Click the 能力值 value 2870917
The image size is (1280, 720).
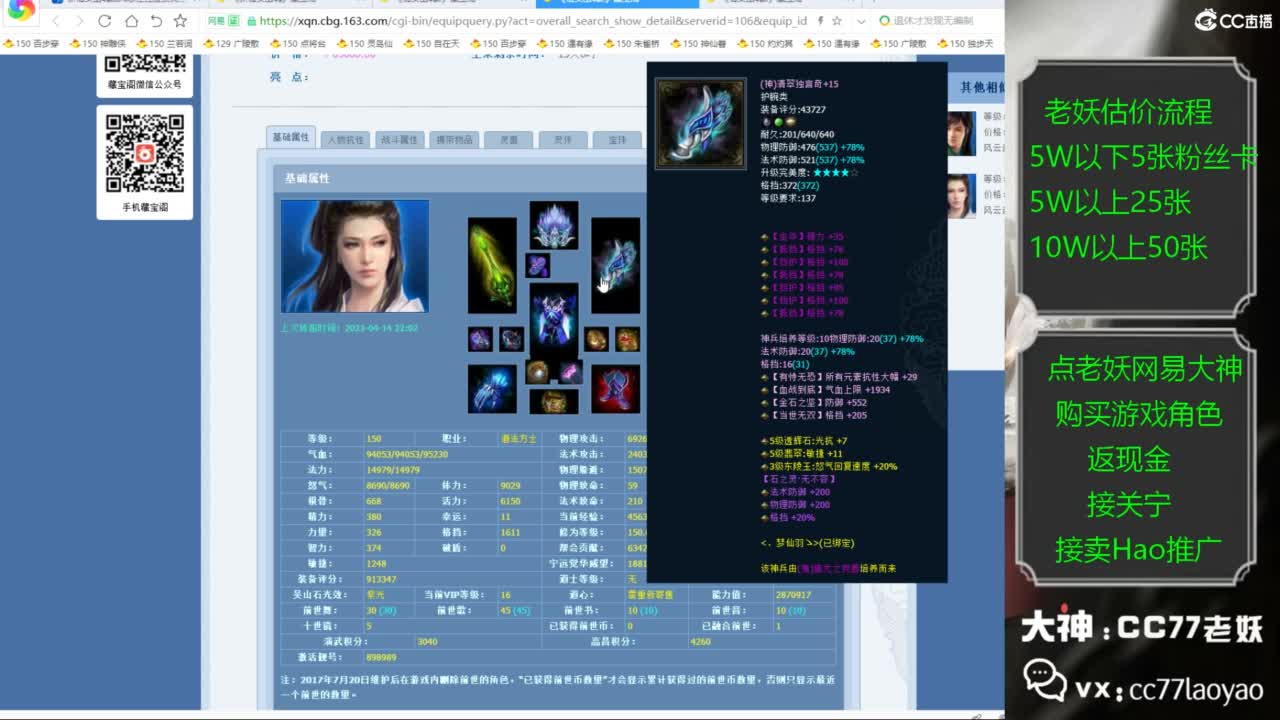pos(793,595)
